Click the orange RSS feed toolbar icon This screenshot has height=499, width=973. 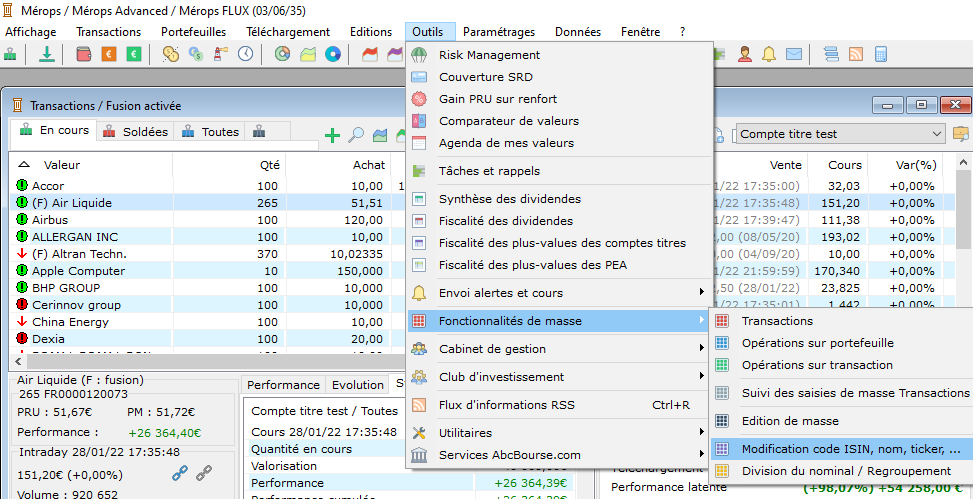coord(856,54)
